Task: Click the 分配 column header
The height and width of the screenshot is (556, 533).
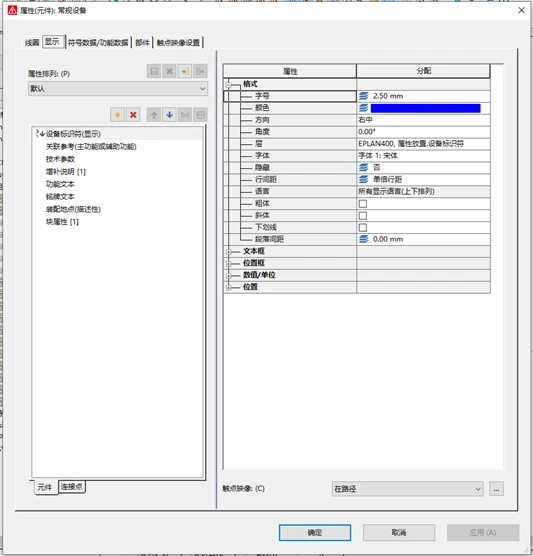Action: click(x=423, y=71)
